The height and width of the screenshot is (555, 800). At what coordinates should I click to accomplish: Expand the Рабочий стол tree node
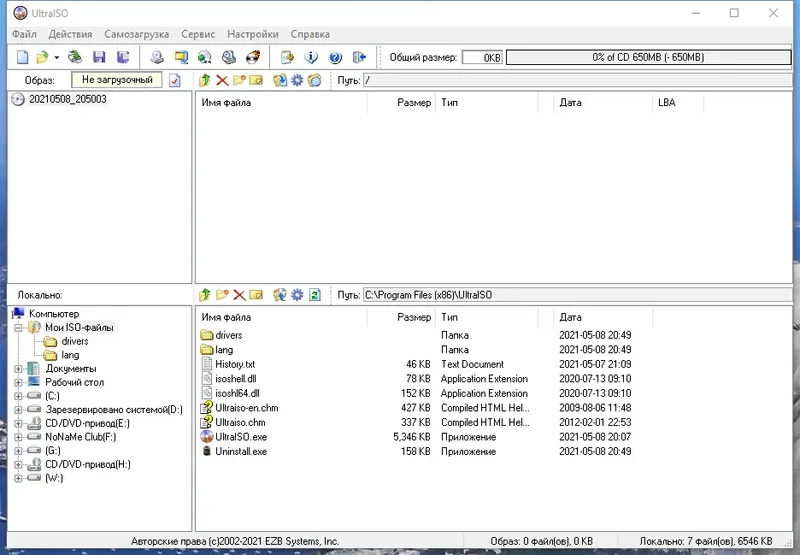18,382
